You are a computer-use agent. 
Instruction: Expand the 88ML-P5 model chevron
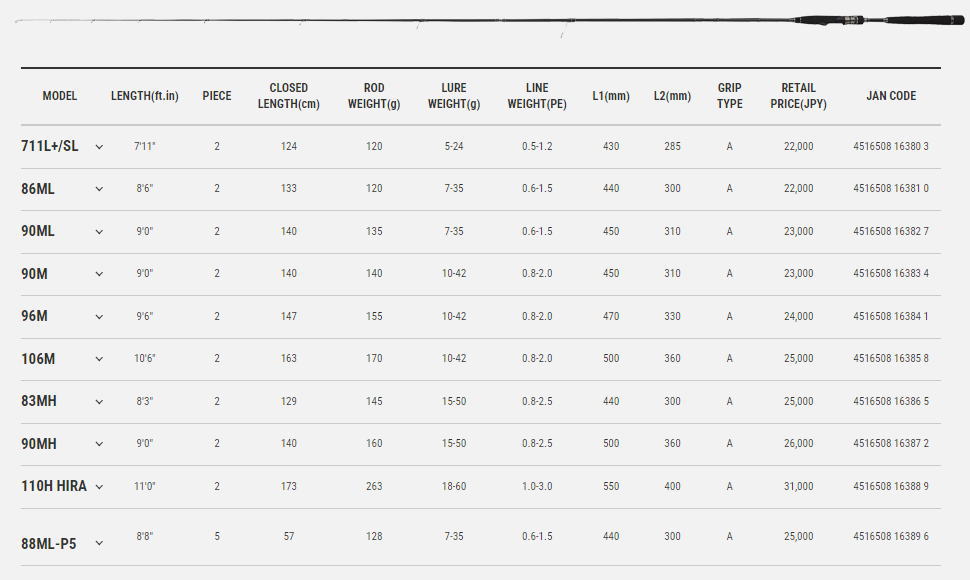[x=99, y=544]
